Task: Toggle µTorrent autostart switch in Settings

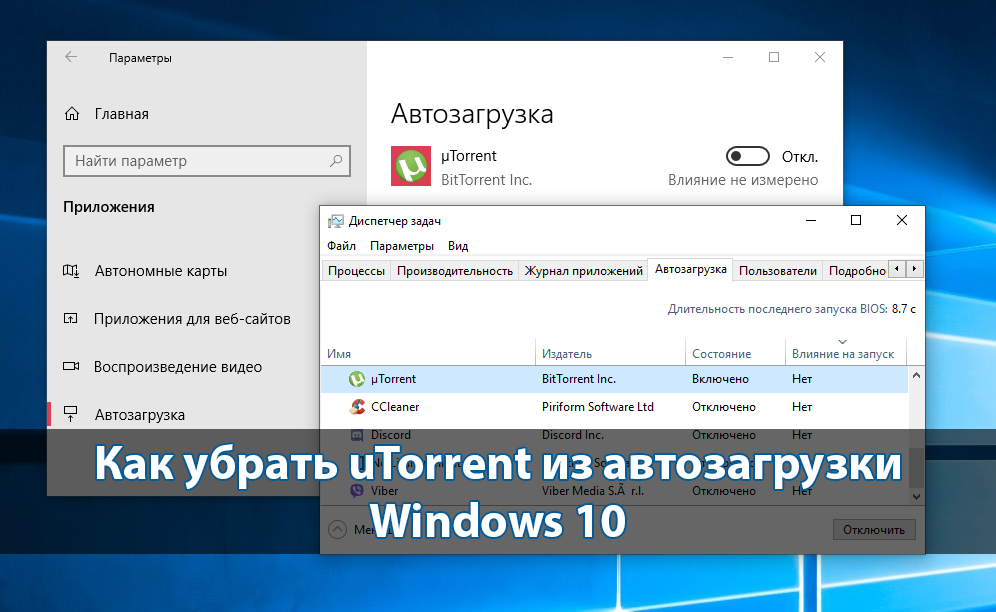Action: pyautogui.click(x=748, y=156)
